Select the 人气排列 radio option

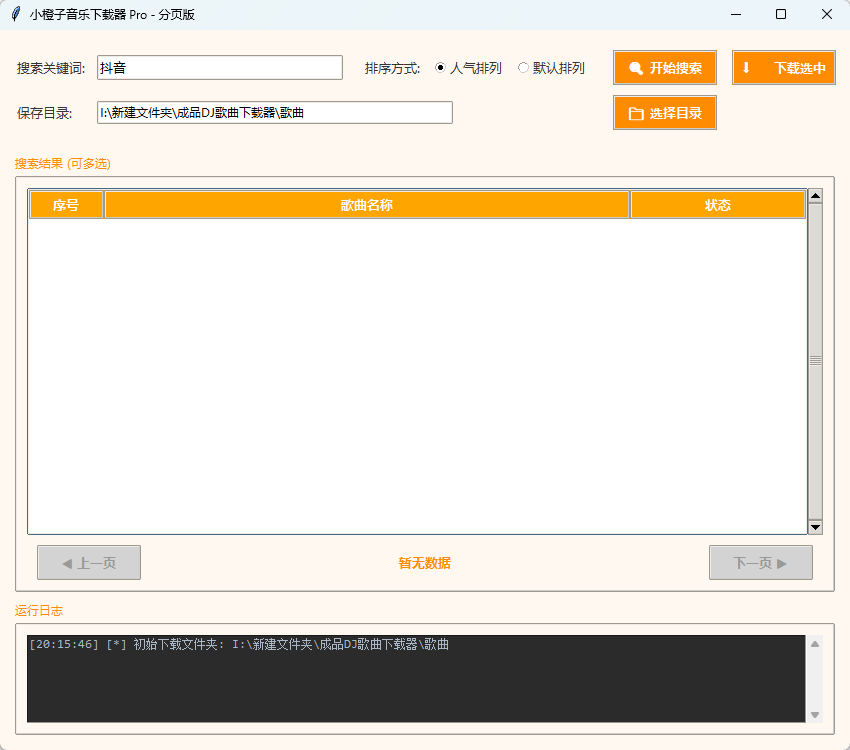468,68
